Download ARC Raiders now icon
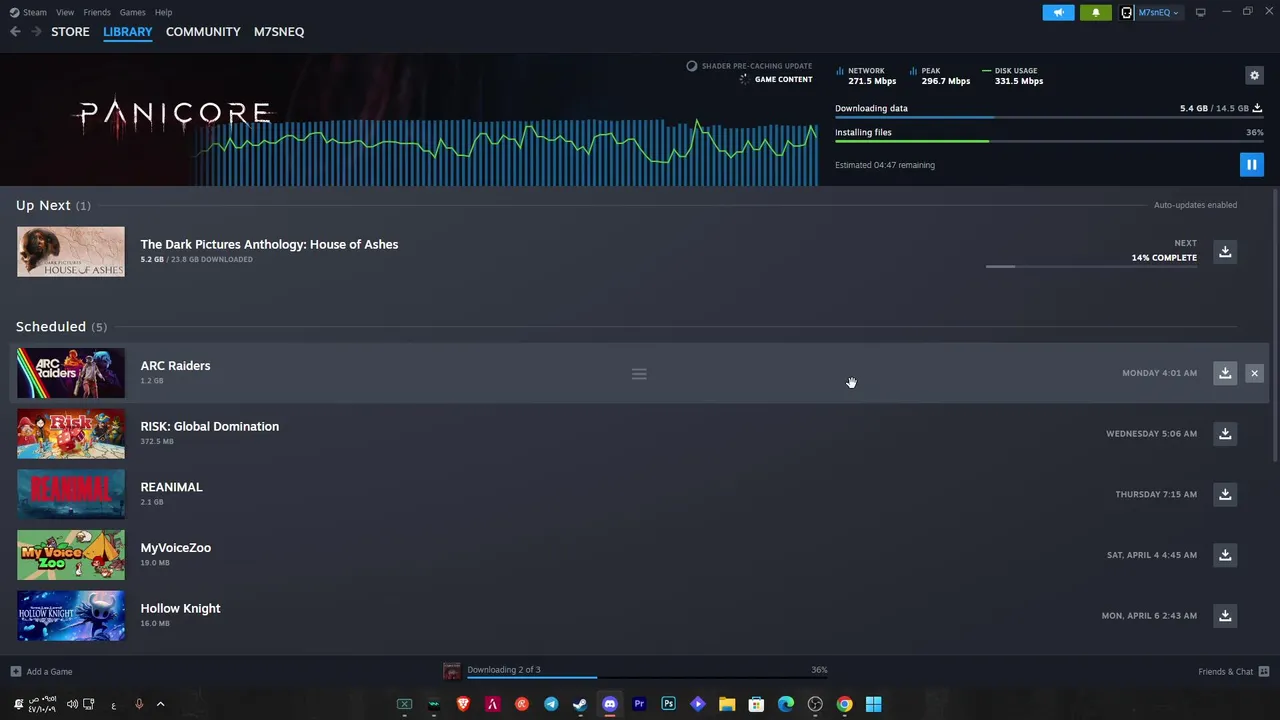Viewport: 1280px width, 720px height. pos(1225,373)
